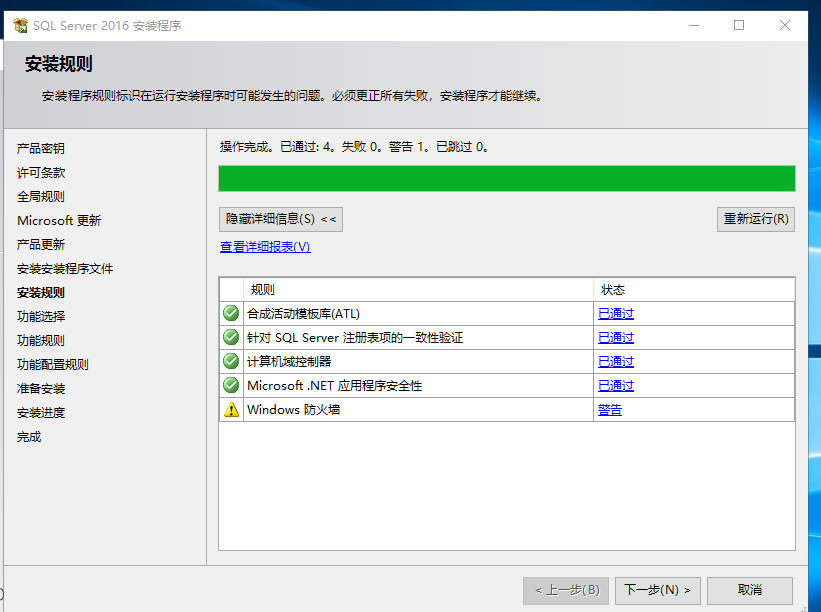Viewport: 821px width, 612px height.
Task: Select 产品密钥 step in sidebar
Action: [41, 149]
